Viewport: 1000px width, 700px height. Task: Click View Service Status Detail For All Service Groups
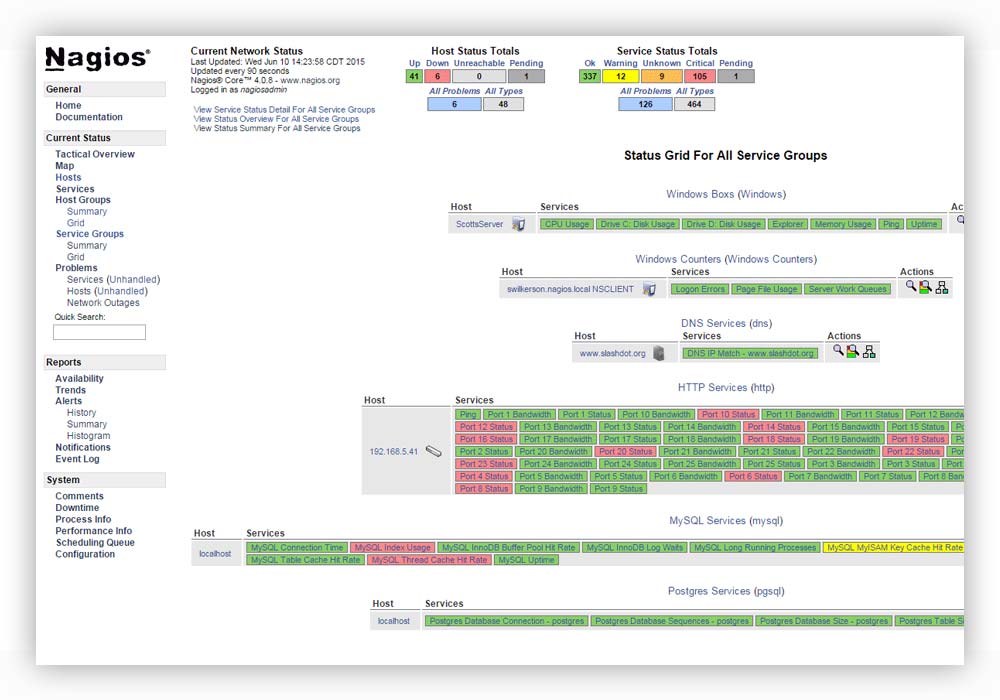[x=284, y=110]
